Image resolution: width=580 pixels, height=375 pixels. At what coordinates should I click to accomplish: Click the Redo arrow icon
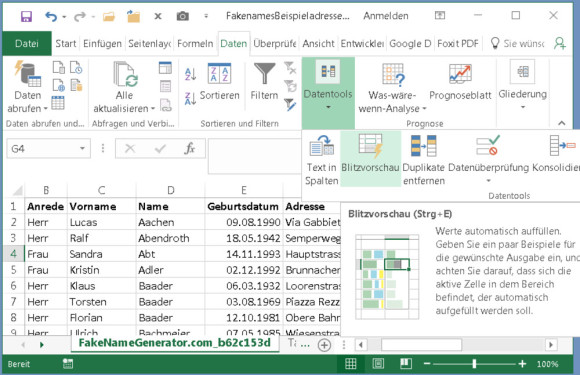pos(80,16)
